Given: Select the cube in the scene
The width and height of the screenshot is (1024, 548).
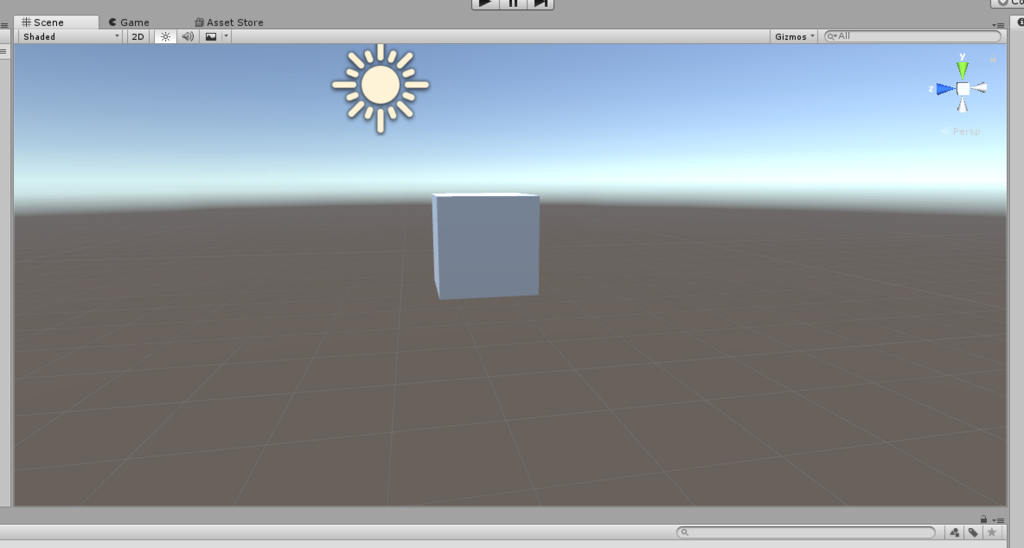Looking at the screenshot, I should point(486,246).
